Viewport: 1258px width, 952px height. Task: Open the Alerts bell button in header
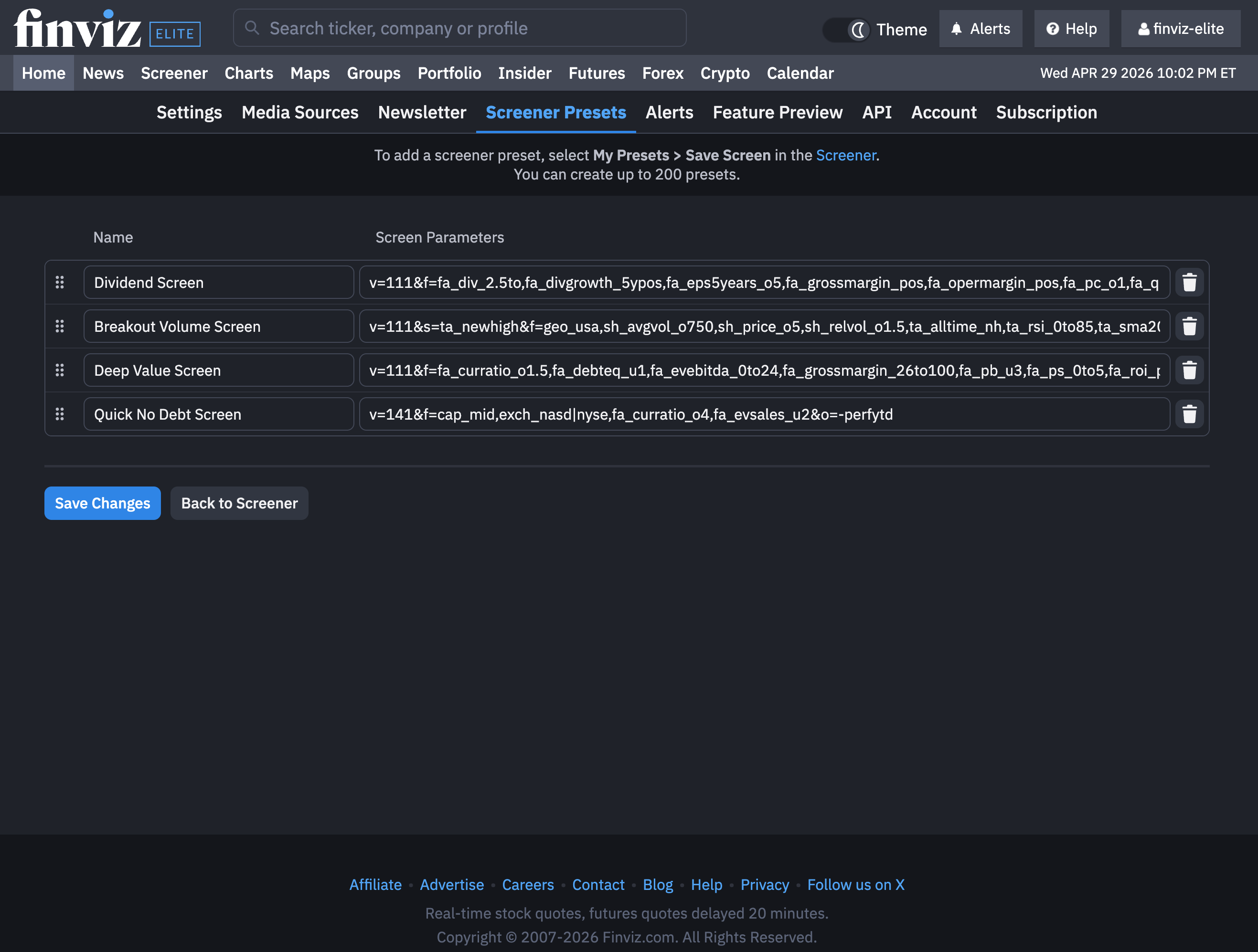point(981,29)
